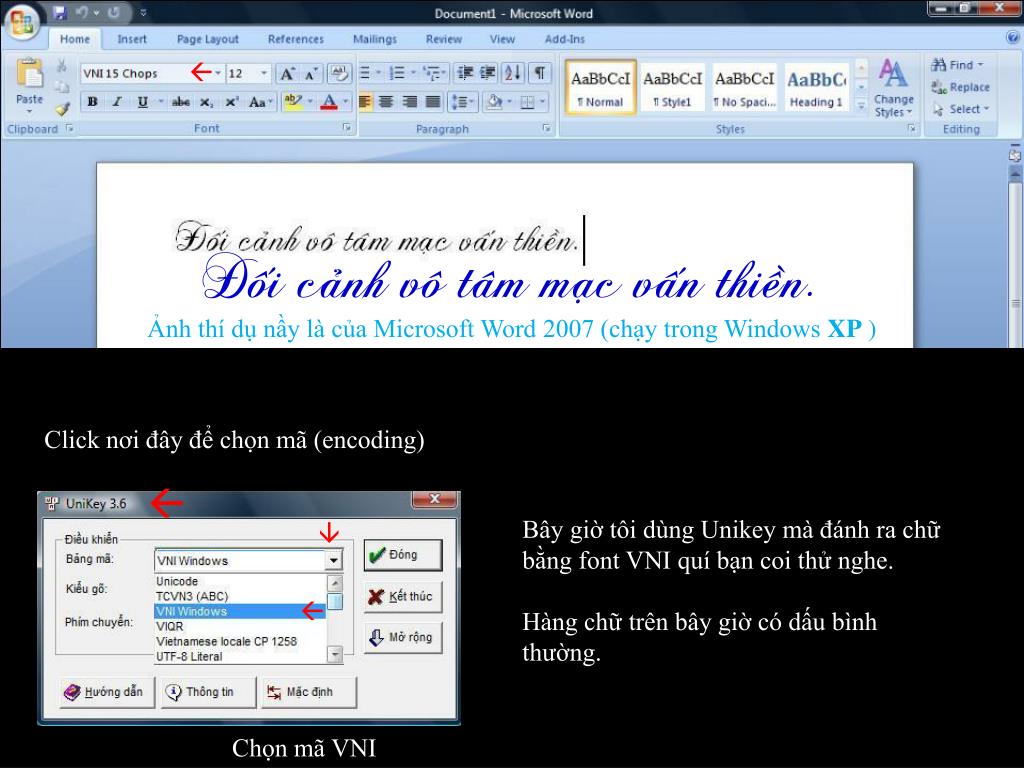Click the Mở rộng button in UniKey
Screen dimensions: 1024x768
pos(403,637)
